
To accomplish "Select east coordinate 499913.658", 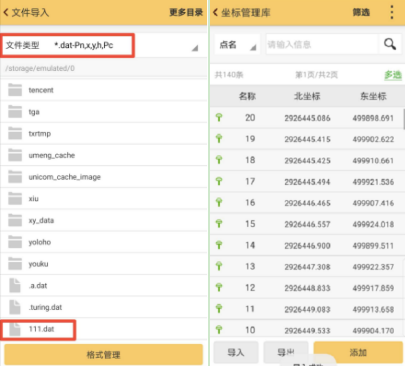I will 373,309.
